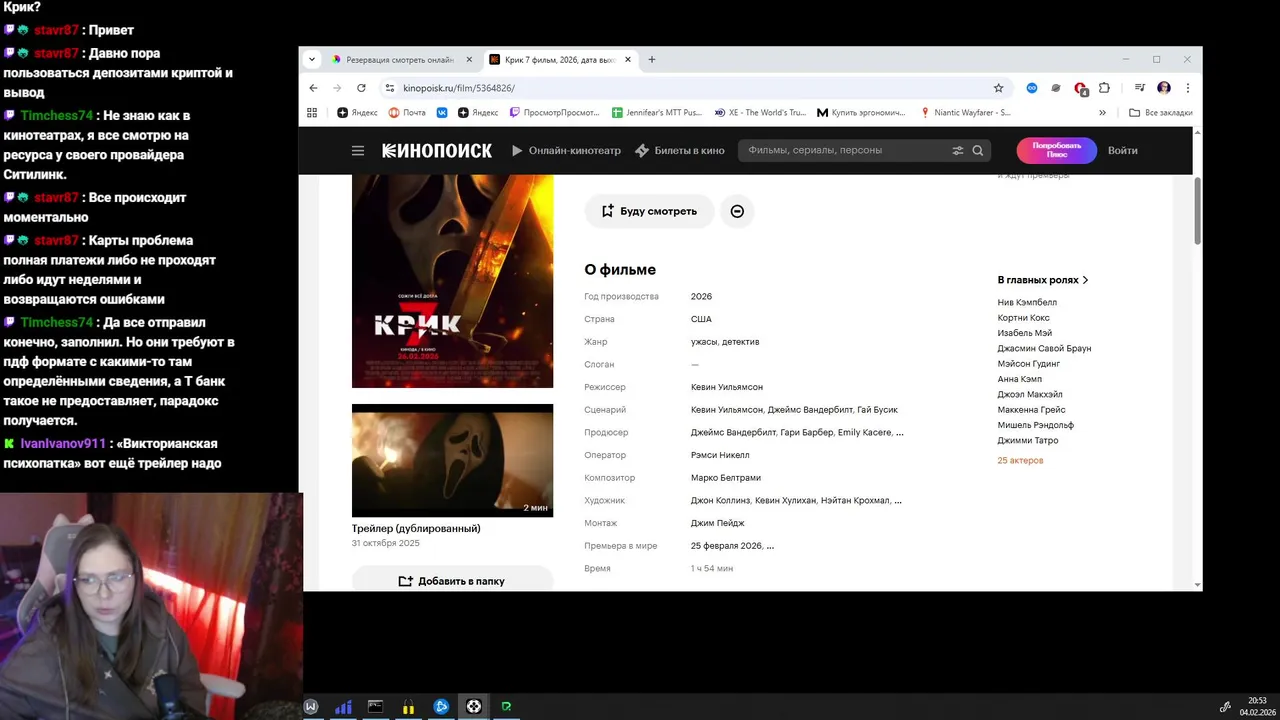The image size is (1280, 720).
Task: Open the Трейлер (дублированный) link
Action: [416, 528]
